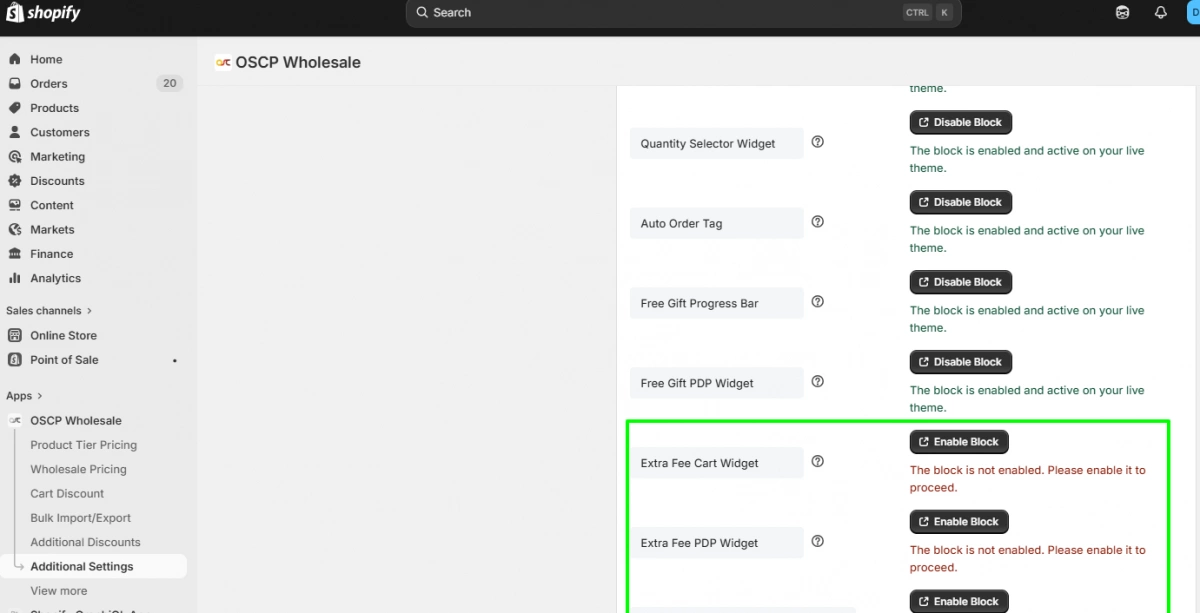Disable the Free Gift PDP Widget block

960,362
